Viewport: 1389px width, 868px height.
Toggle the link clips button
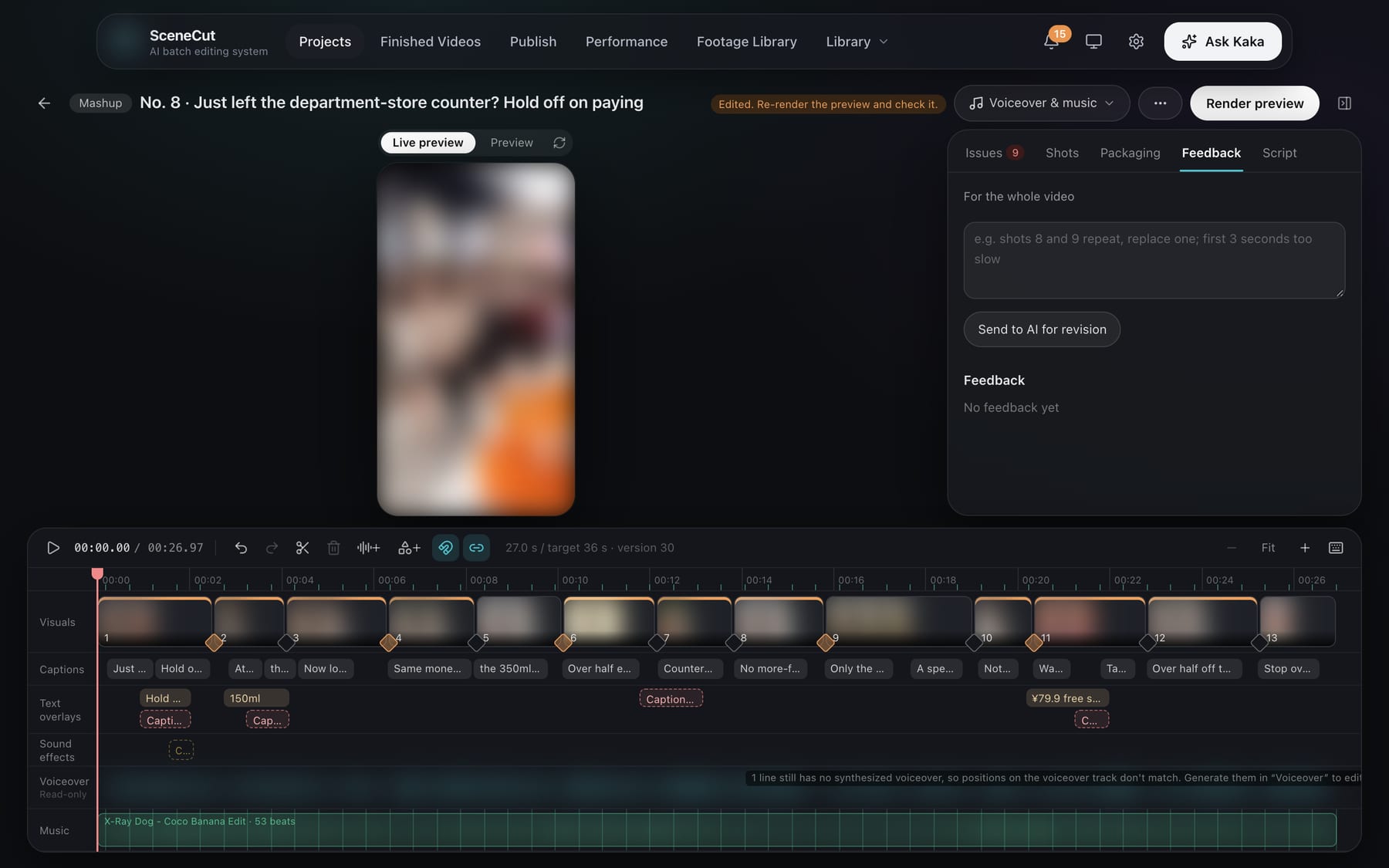click(477, 548)
